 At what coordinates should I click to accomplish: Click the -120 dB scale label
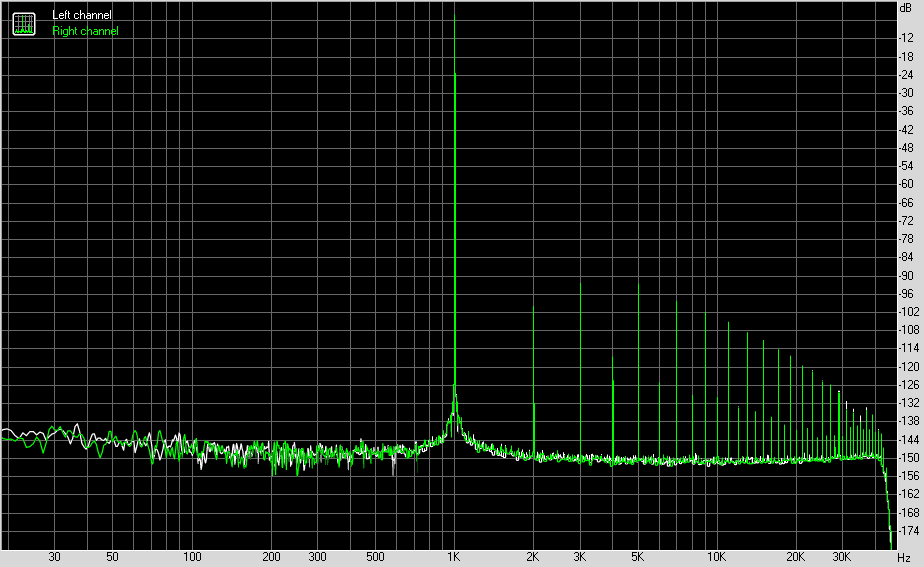(909, 367)
